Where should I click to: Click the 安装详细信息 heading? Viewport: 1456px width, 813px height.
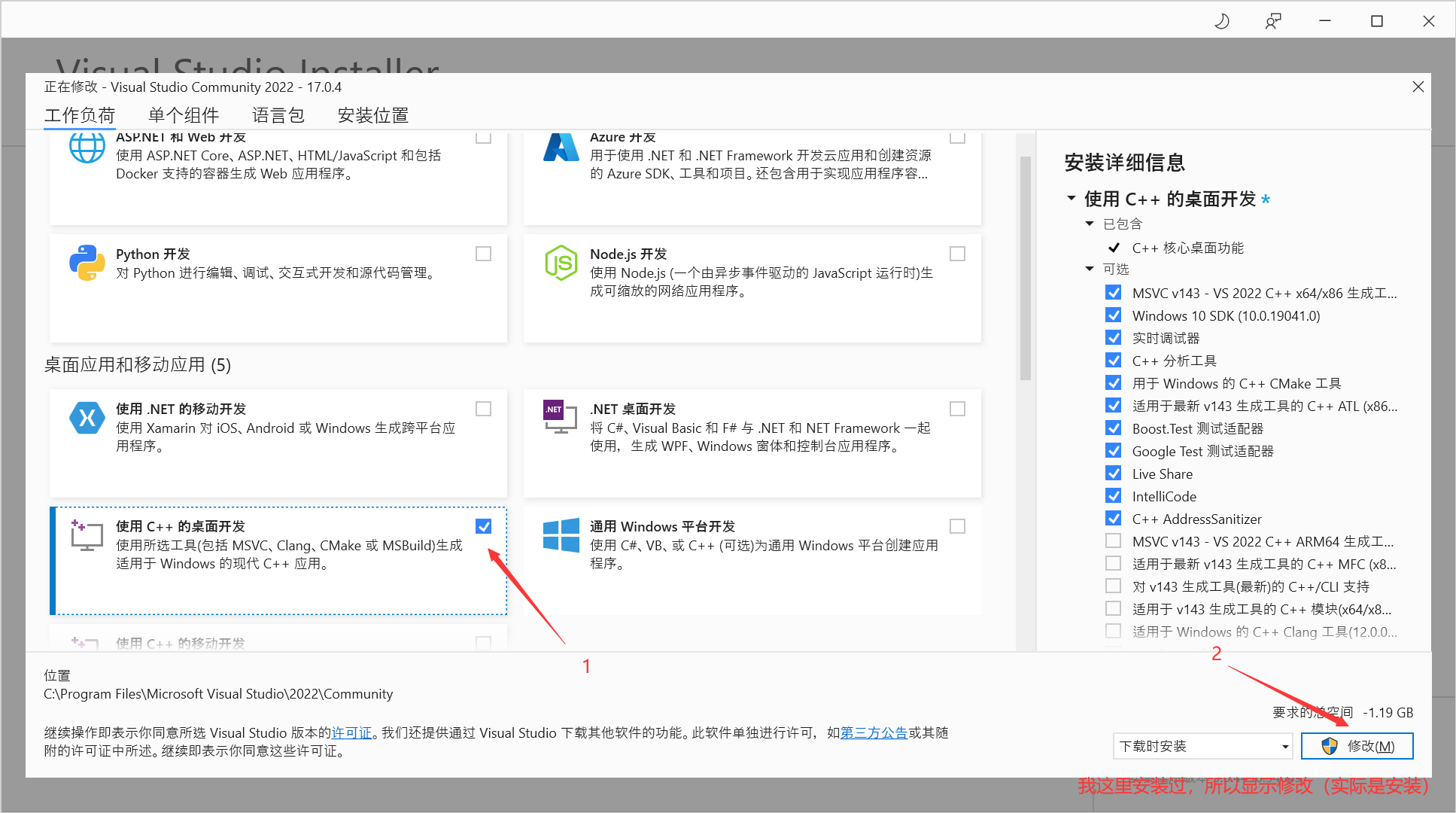click(1124, 163)
